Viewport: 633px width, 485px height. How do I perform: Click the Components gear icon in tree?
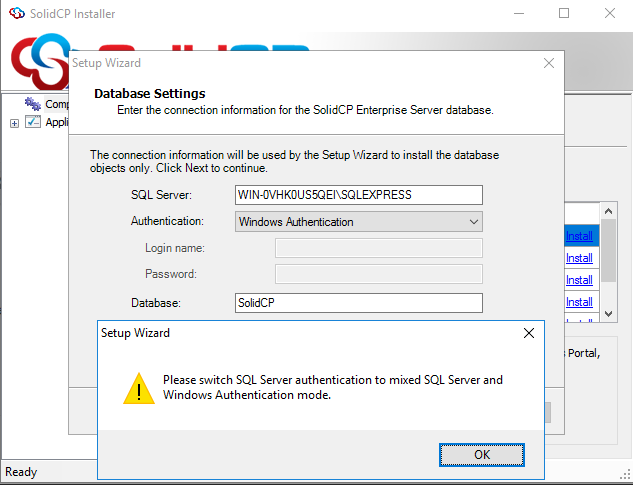33,104
